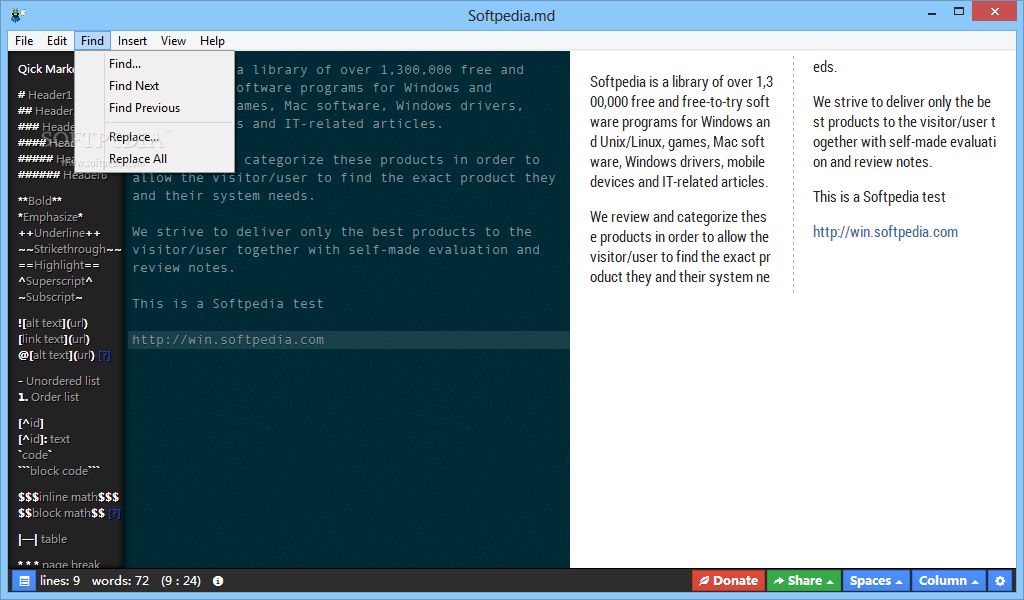
Task: Insert $$block math$$ markup
Action: point(61,514)
